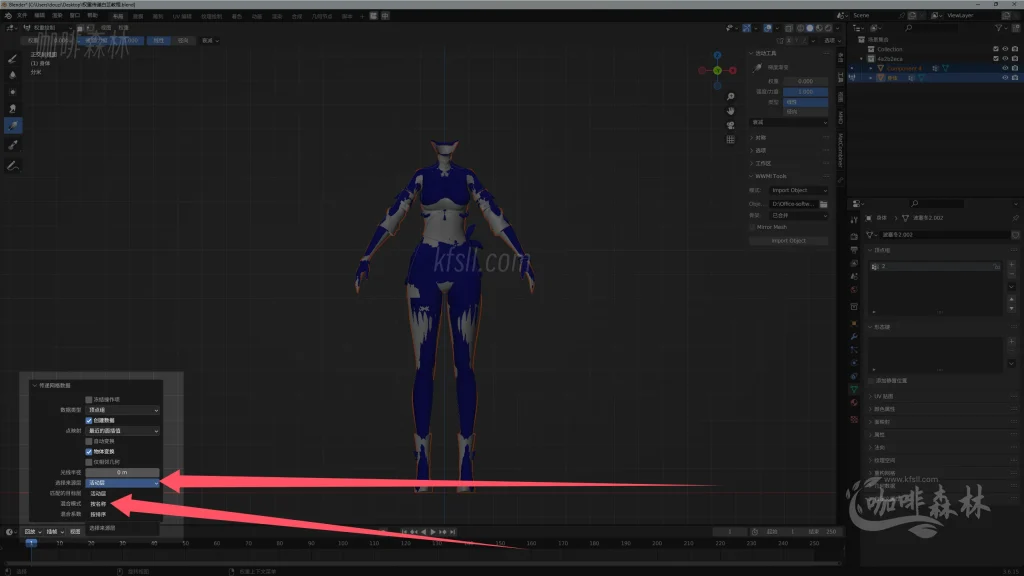Switch perspective/orthographic with grid icon
Screen dimensions: 1024x576
(730, 140)
